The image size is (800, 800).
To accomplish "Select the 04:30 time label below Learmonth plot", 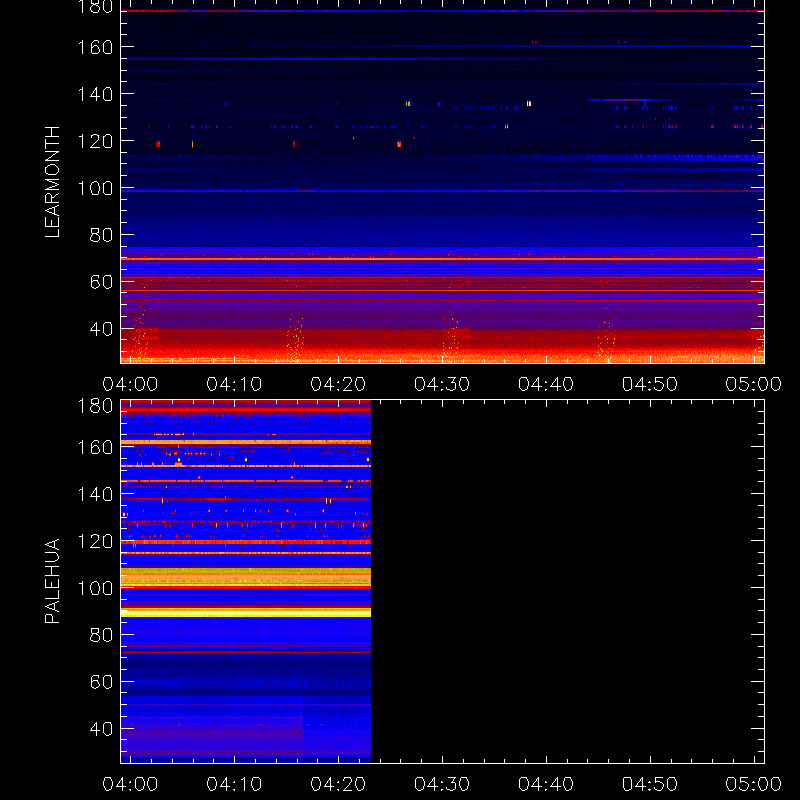I will coord(442,384).
